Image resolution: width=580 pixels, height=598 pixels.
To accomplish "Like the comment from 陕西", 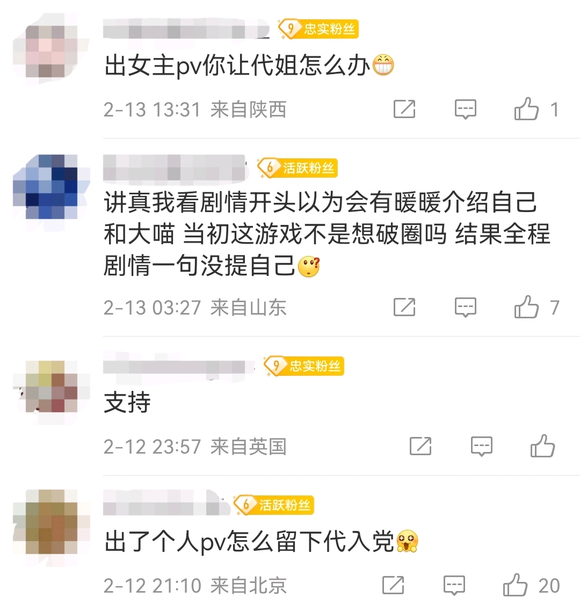I will [x=527, y=109].
